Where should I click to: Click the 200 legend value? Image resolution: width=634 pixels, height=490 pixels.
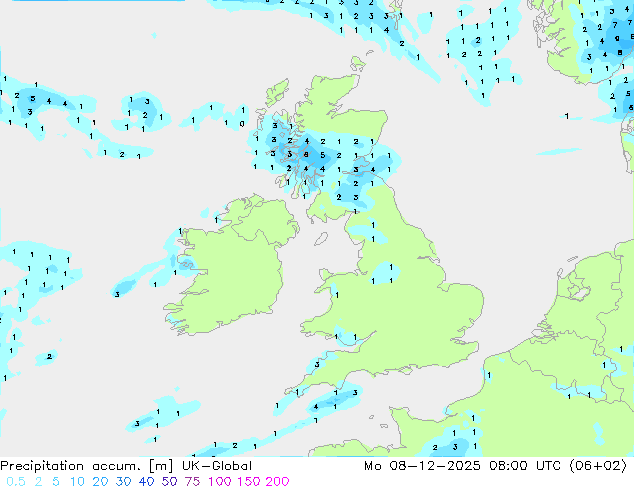pos(277,482)
